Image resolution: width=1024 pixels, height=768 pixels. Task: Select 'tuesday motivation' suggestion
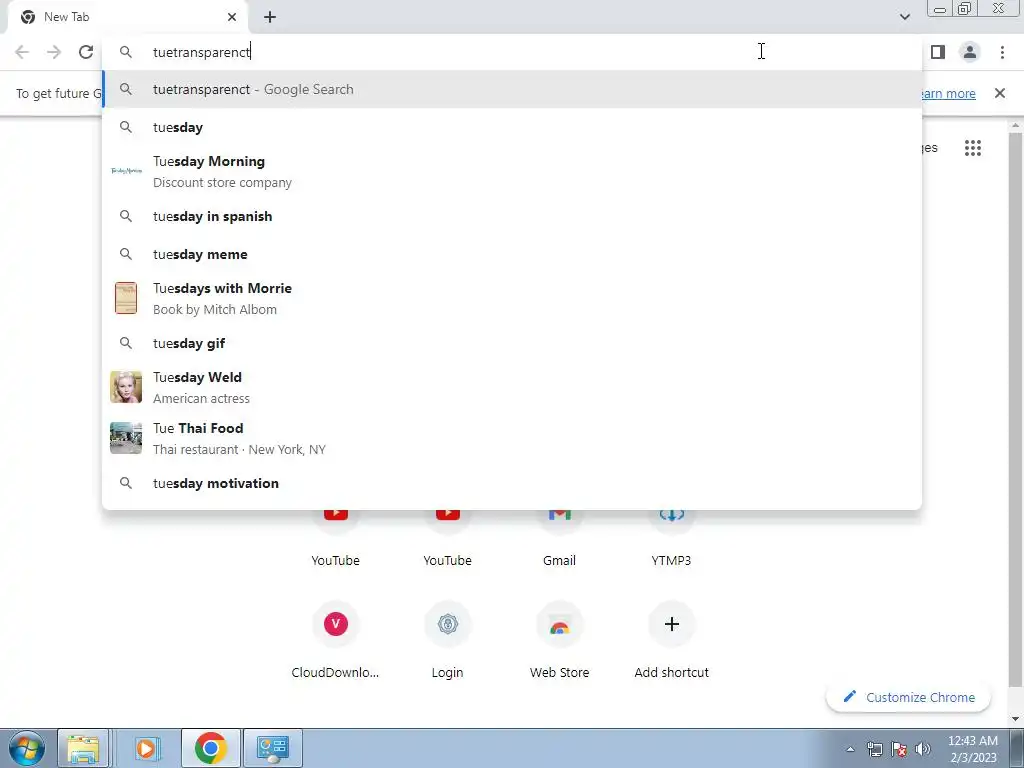pos(512,483)
